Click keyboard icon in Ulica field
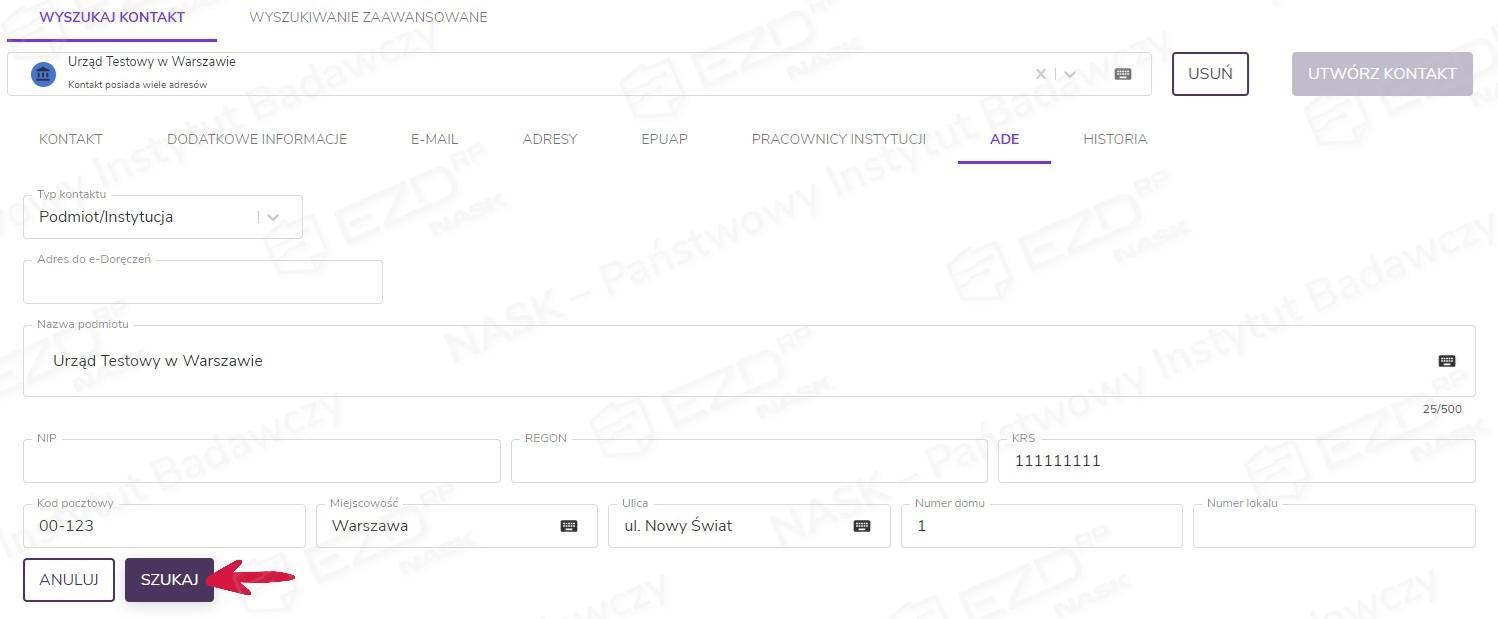Screen dimensions: 1498x619 862,526
